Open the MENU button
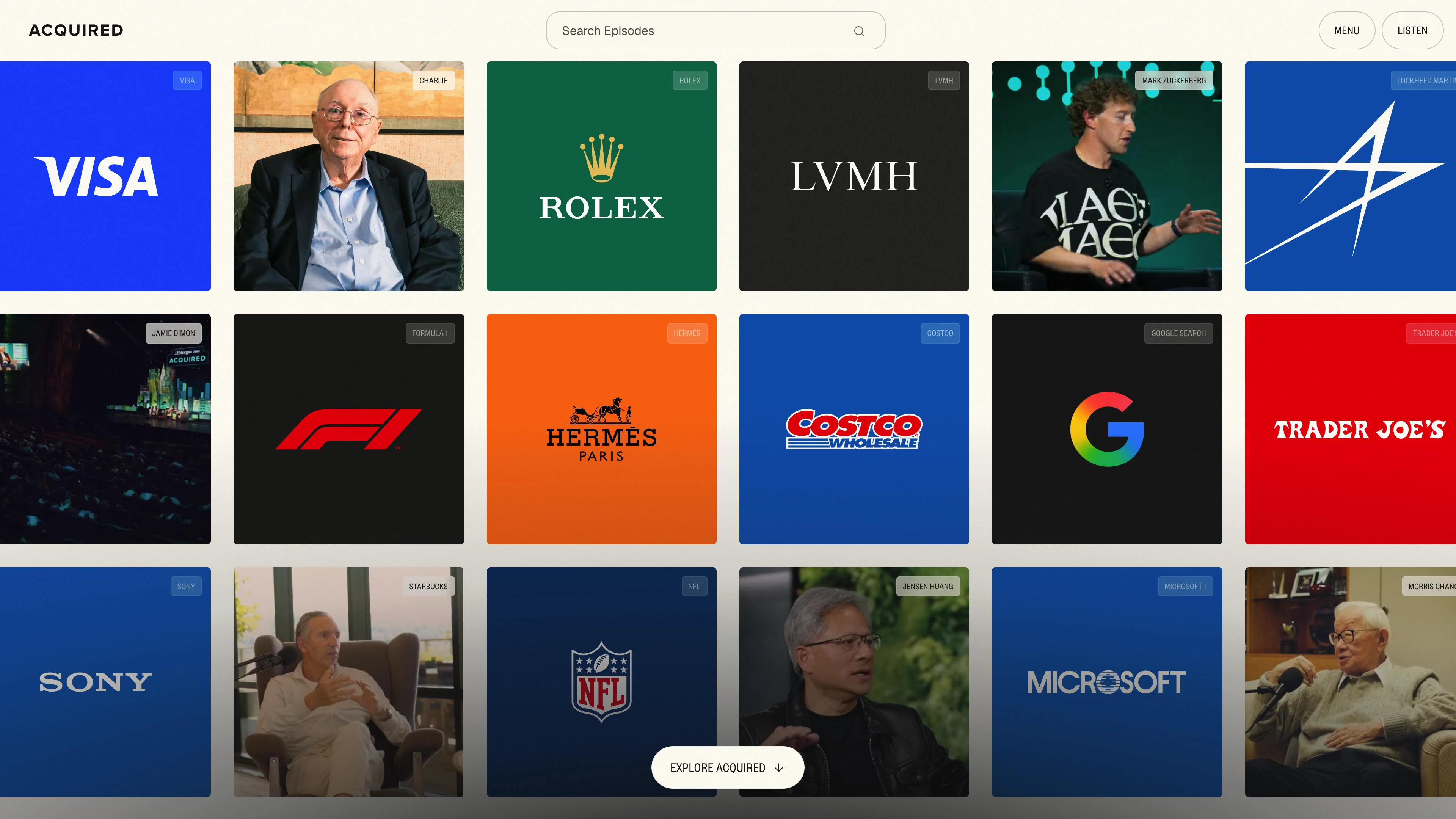Image resolution: width=1456 pixels, height=819 pixels. coord(1346,30)
